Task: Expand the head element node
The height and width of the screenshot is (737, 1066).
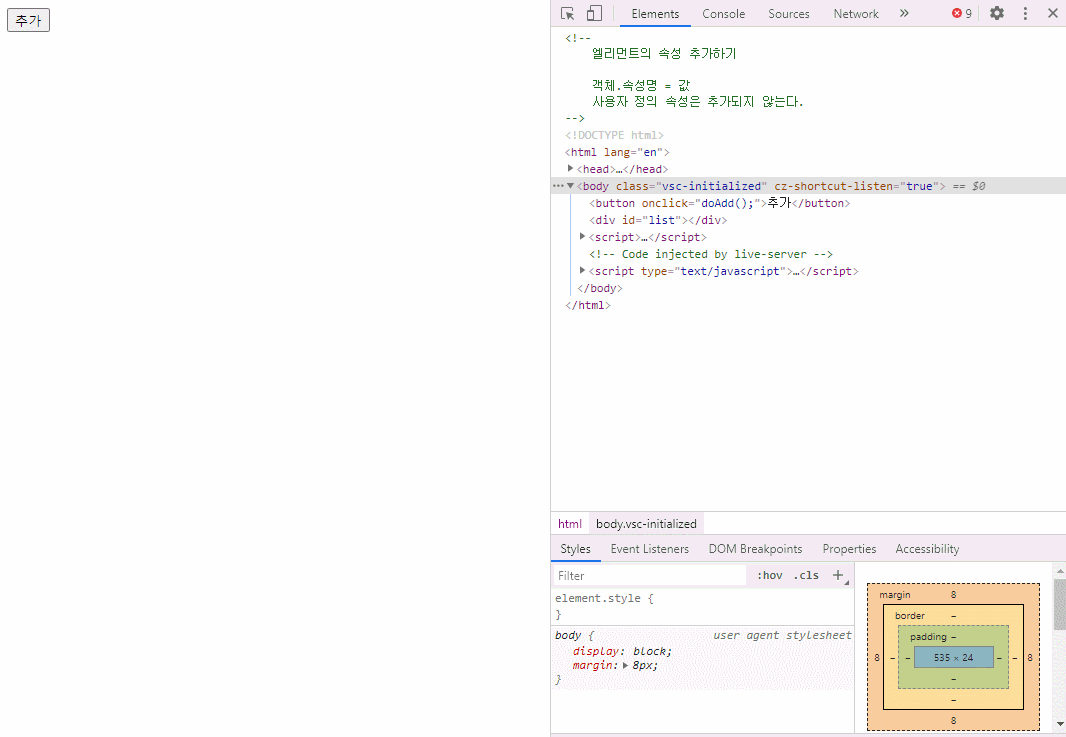Action: click(570, 168)
